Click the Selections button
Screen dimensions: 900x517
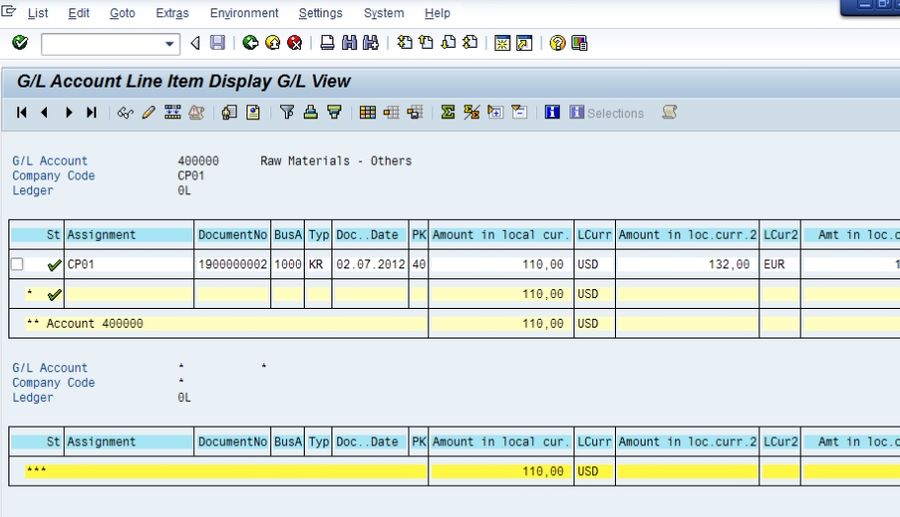coord(607,113)
